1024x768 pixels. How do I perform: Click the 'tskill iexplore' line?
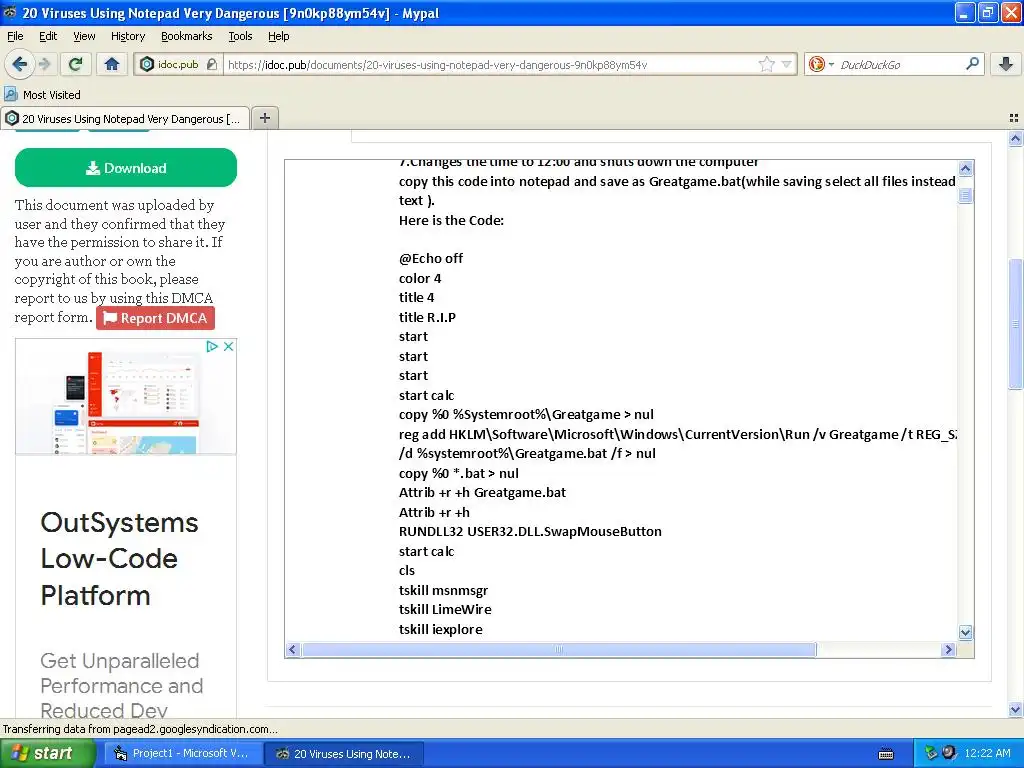point(441,629)
